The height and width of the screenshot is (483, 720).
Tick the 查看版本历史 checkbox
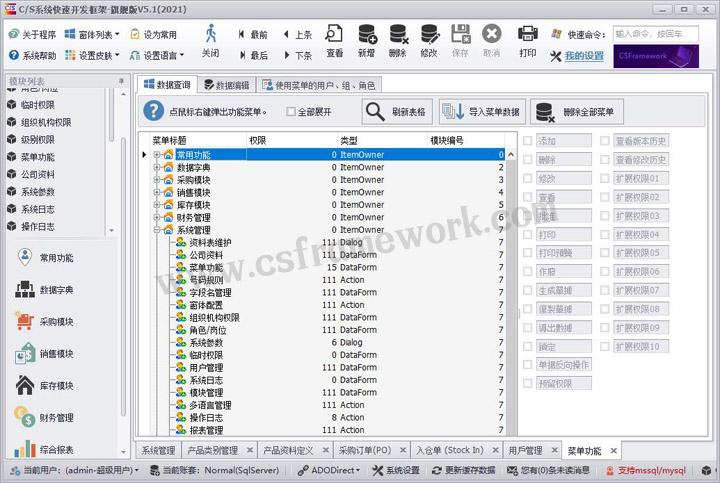pyautogui.click(x=605, y=141)
